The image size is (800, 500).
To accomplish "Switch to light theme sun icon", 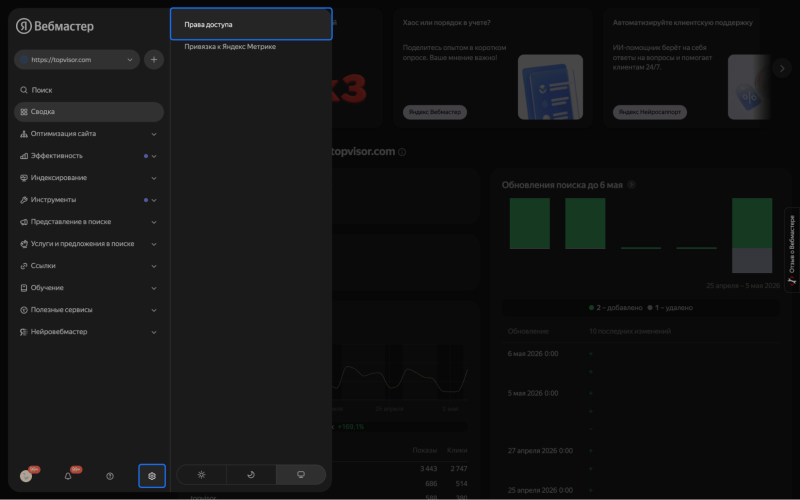I will pos(202,474).
